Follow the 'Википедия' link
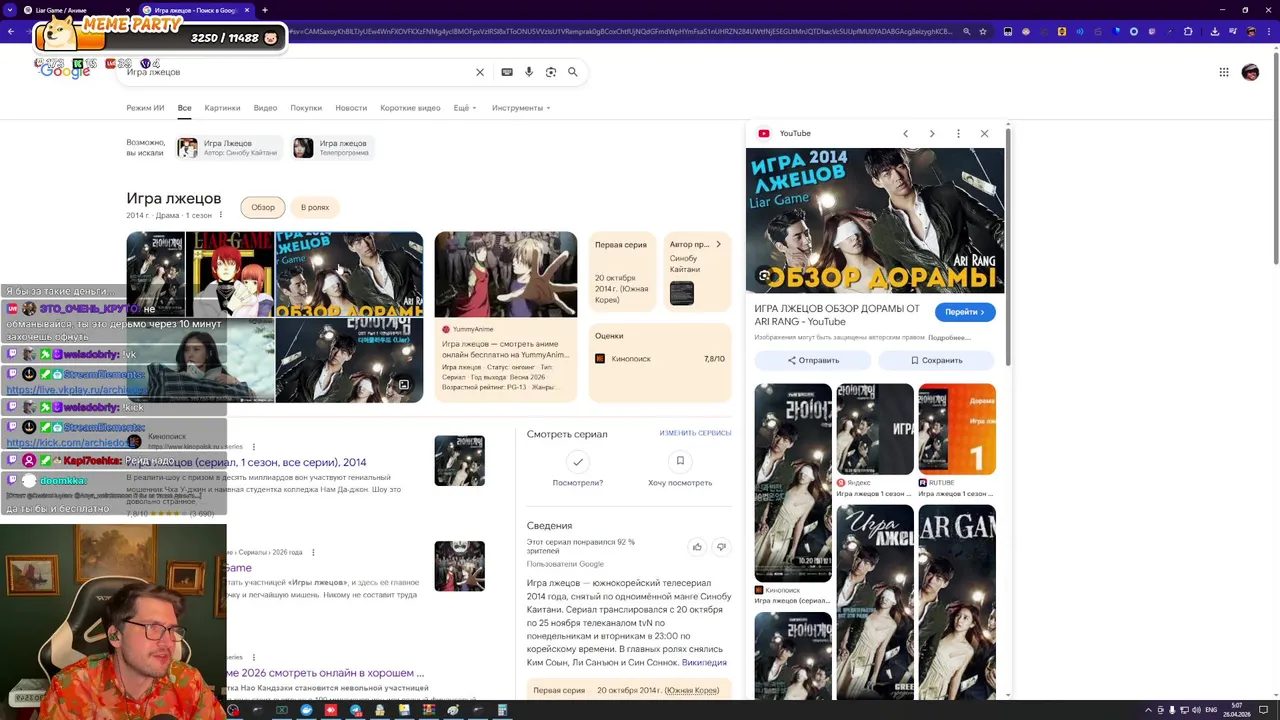Viewport: 1280px width, 720px height. pos(704,662)
